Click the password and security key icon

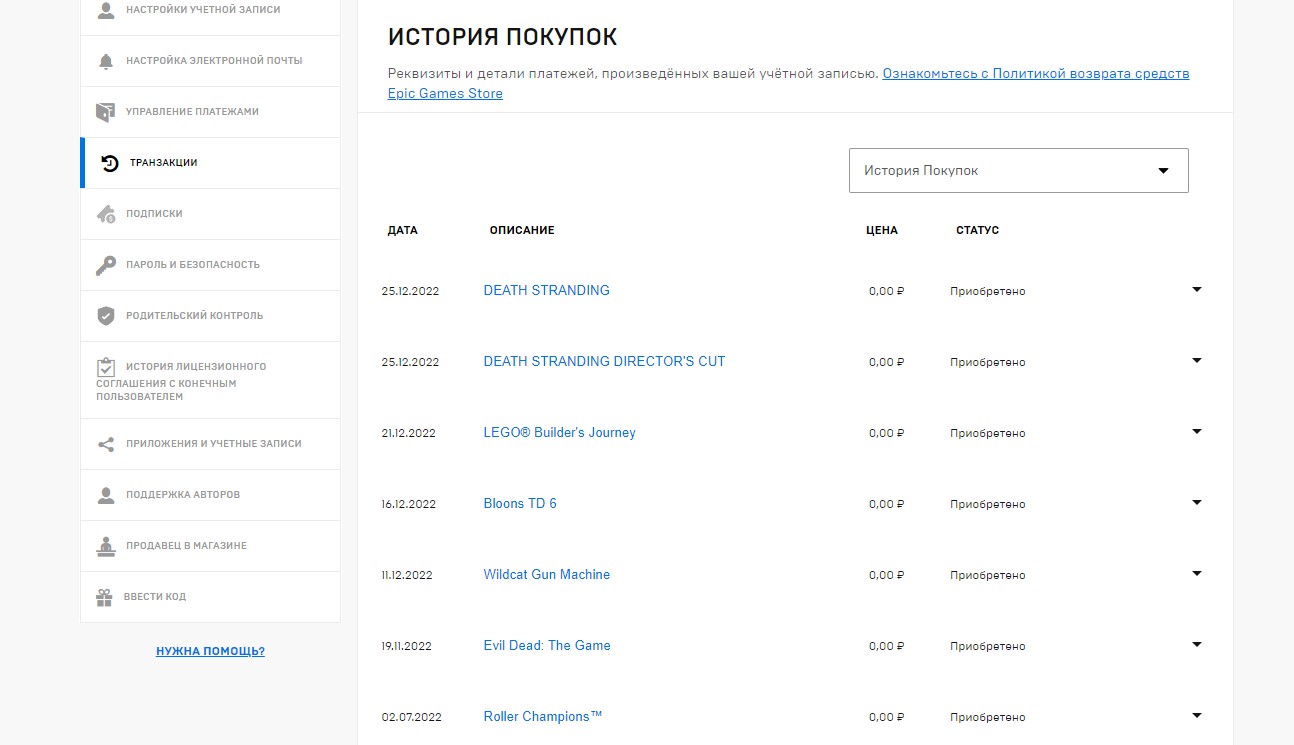(105, 265)
